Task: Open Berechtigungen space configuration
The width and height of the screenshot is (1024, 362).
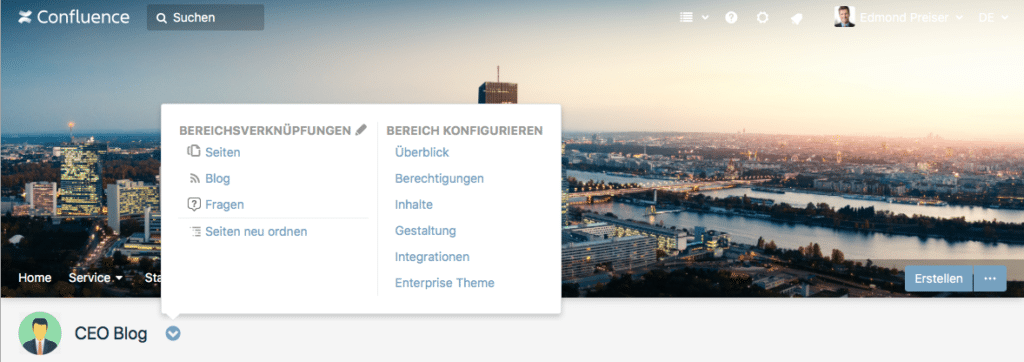Action: tap(440, 178)
